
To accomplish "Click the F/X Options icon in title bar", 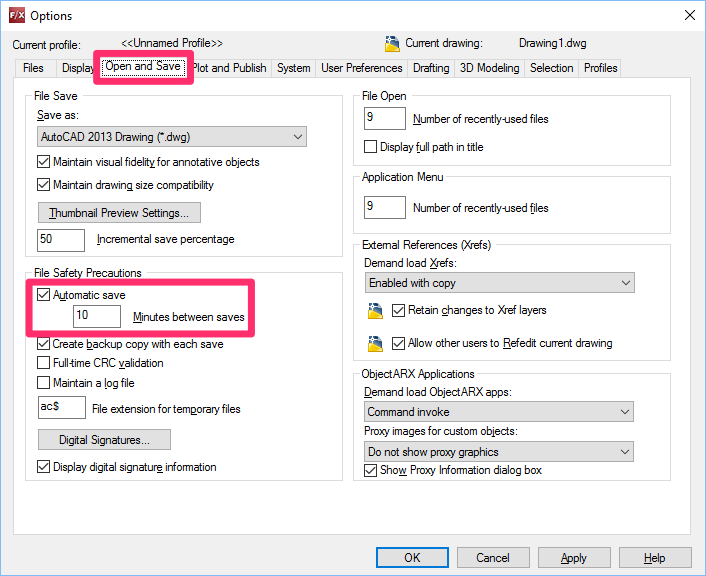I will 17,15.
